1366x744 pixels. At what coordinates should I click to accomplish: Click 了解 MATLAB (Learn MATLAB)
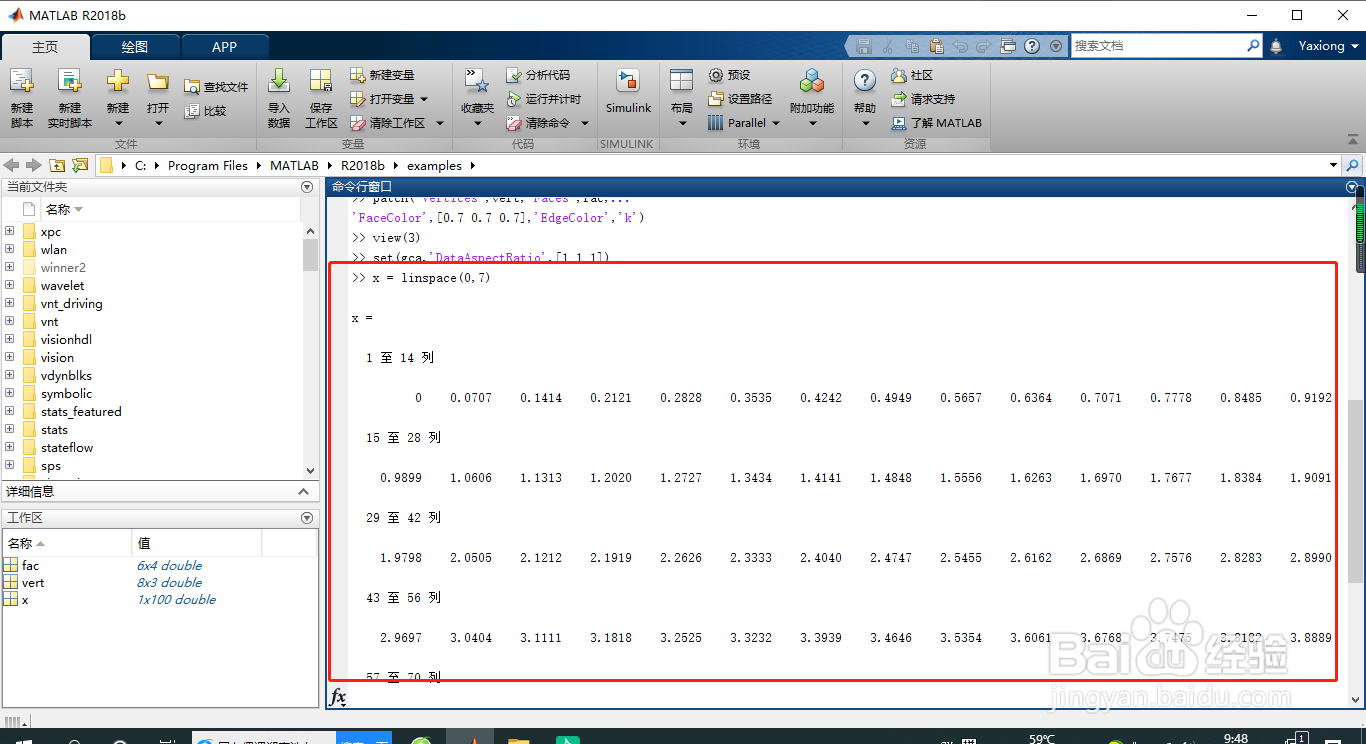[x=937, y=123]
